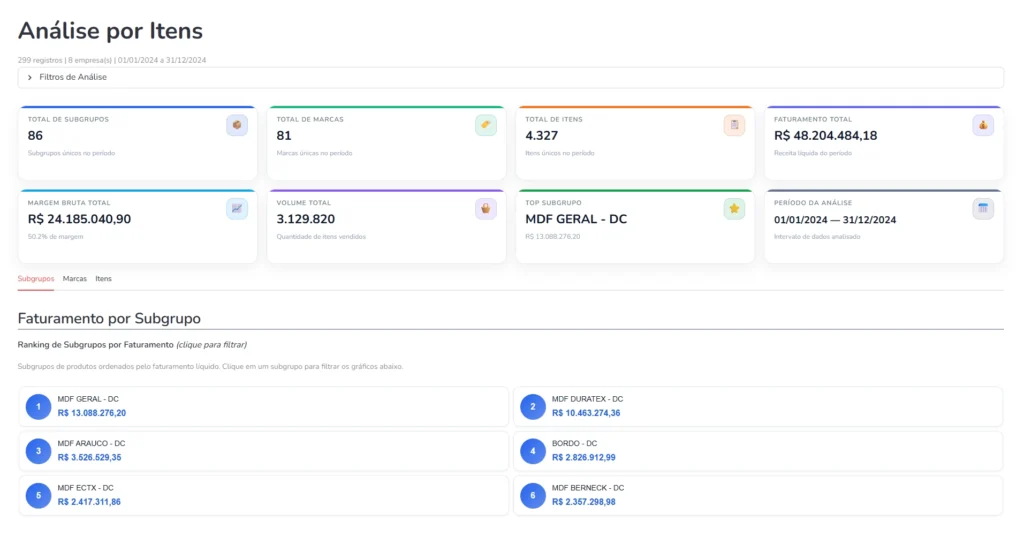Switch to the Marcas tab

[75, 279]
